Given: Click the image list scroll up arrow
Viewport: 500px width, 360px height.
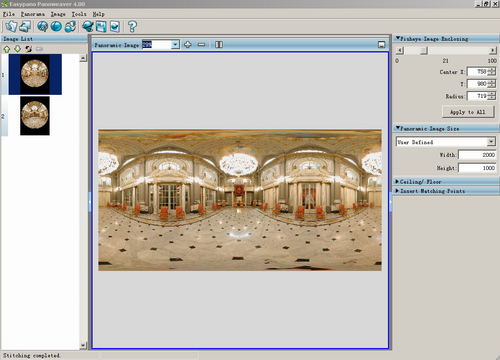Looking at the screenshot, I should click(83, 58).
